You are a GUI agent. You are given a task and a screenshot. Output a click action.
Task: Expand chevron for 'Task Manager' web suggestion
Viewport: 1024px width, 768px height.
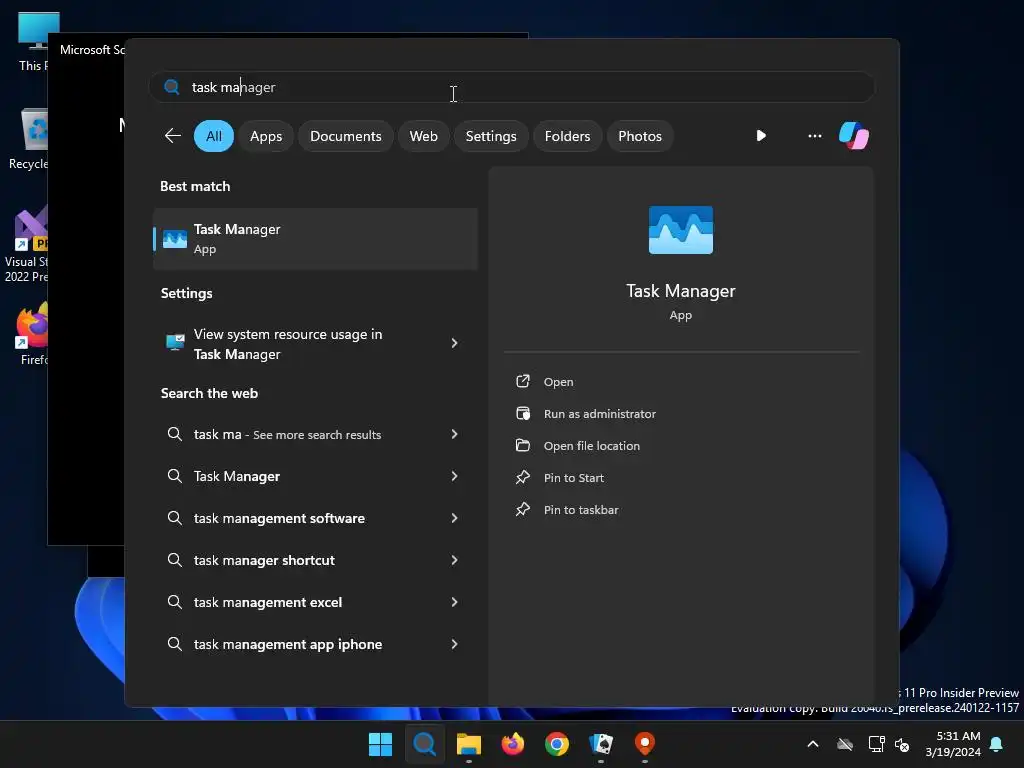(454, 476)
